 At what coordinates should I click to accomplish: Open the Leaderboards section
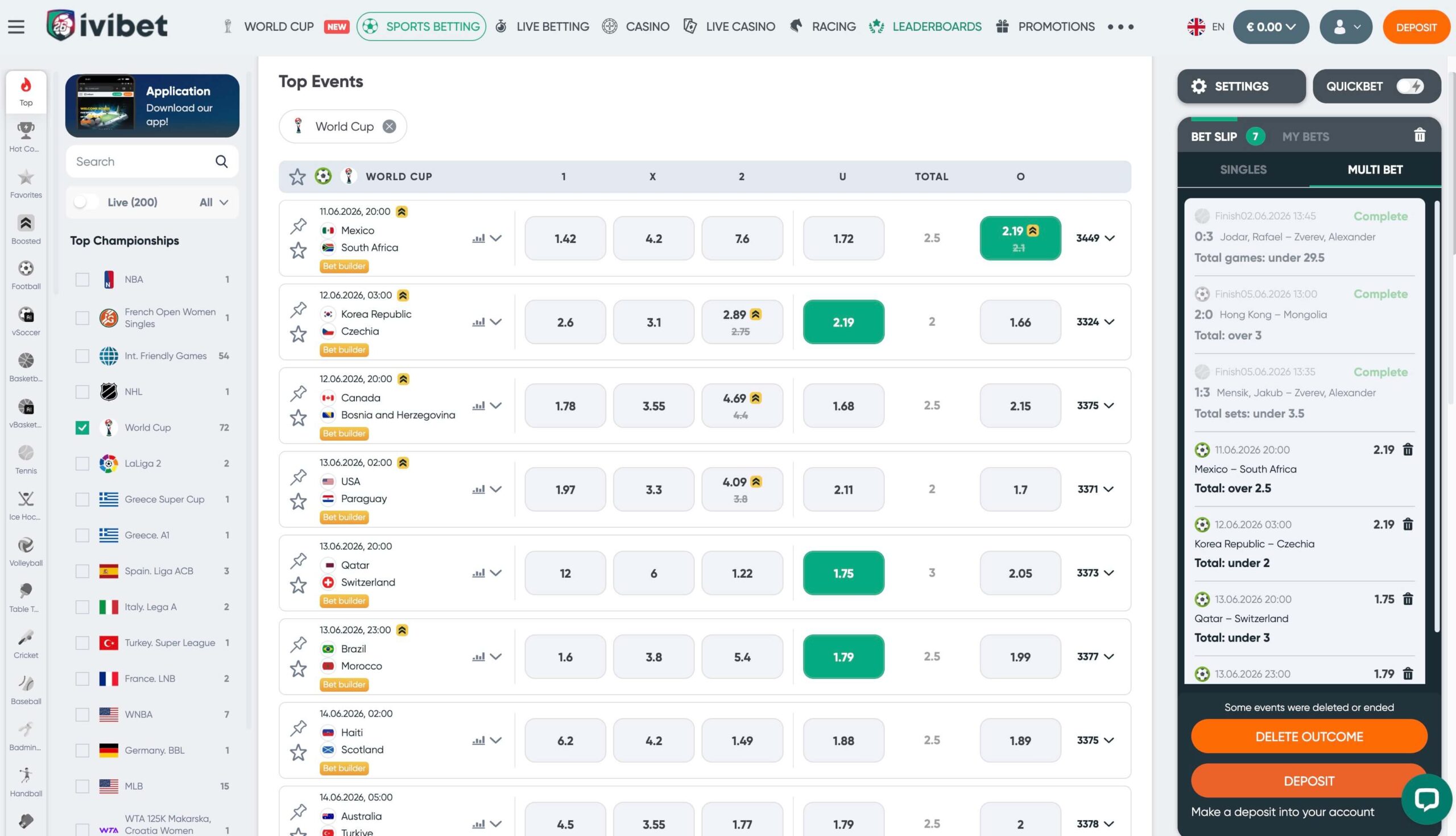(x=925, y=26)
